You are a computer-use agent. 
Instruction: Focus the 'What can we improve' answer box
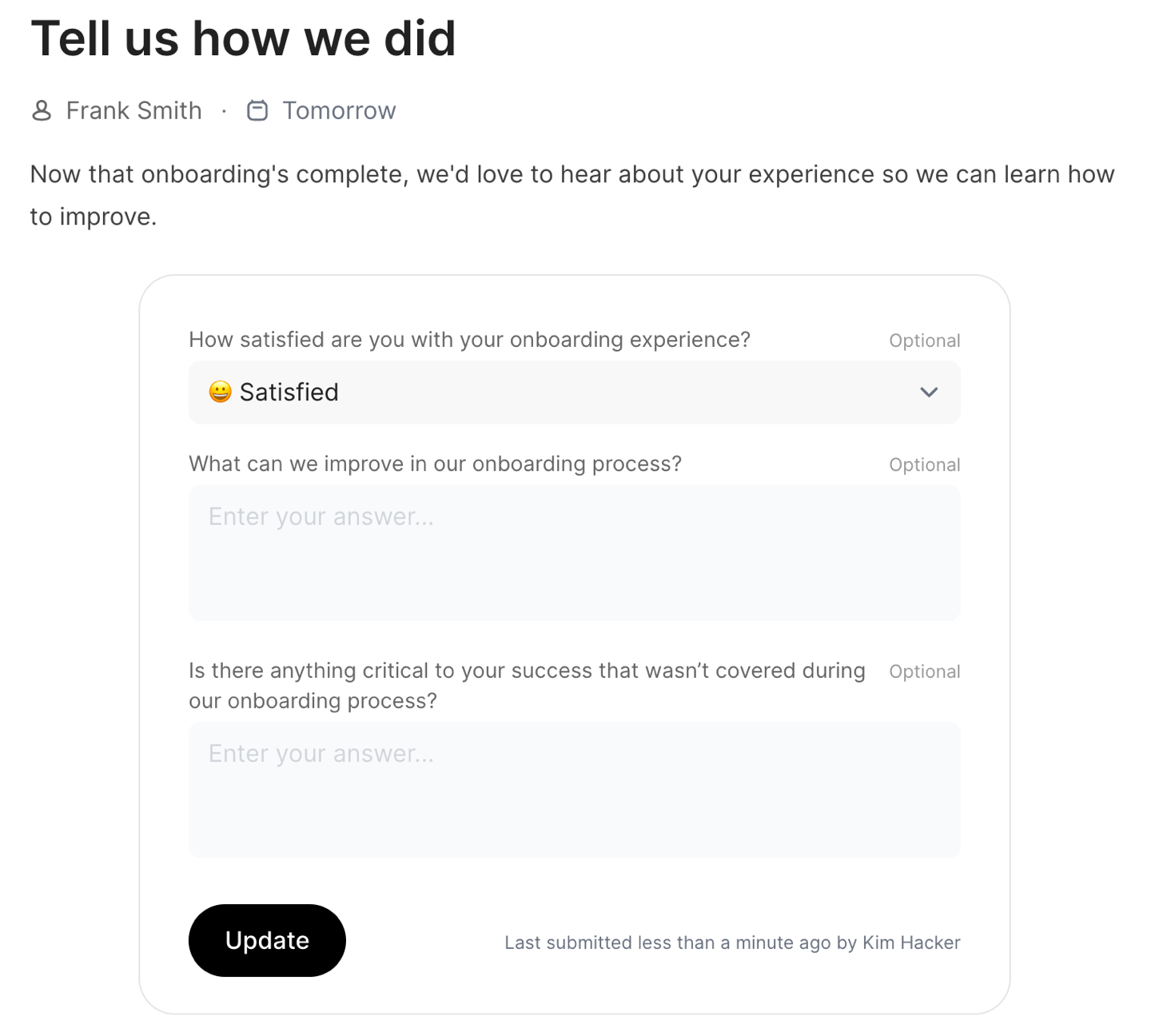point(574,552)
